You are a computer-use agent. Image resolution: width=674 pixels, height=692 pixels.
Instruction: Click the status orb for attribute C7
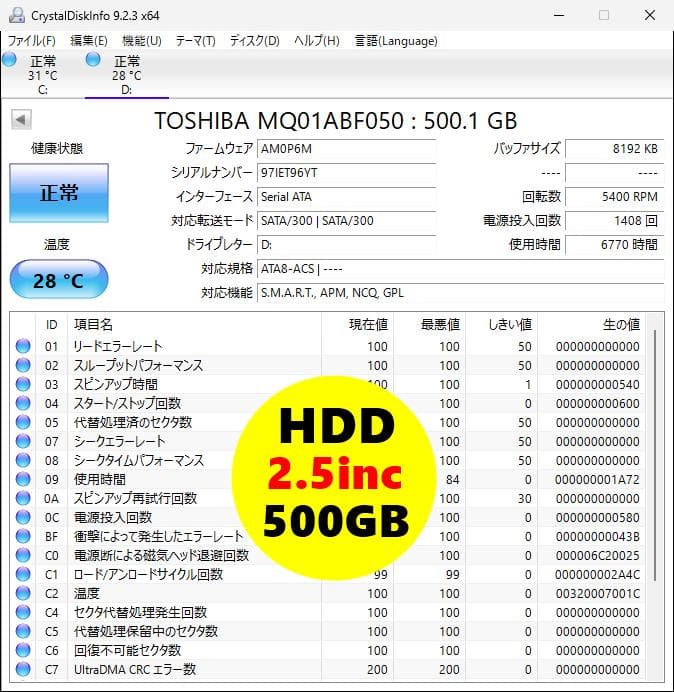click(x=23, y=669)
